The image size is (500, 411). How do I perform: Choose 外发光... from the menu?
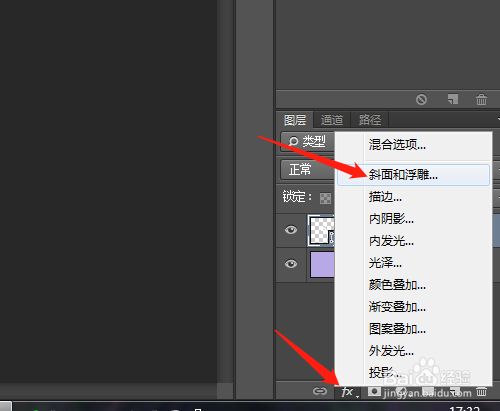pos(413,351)
